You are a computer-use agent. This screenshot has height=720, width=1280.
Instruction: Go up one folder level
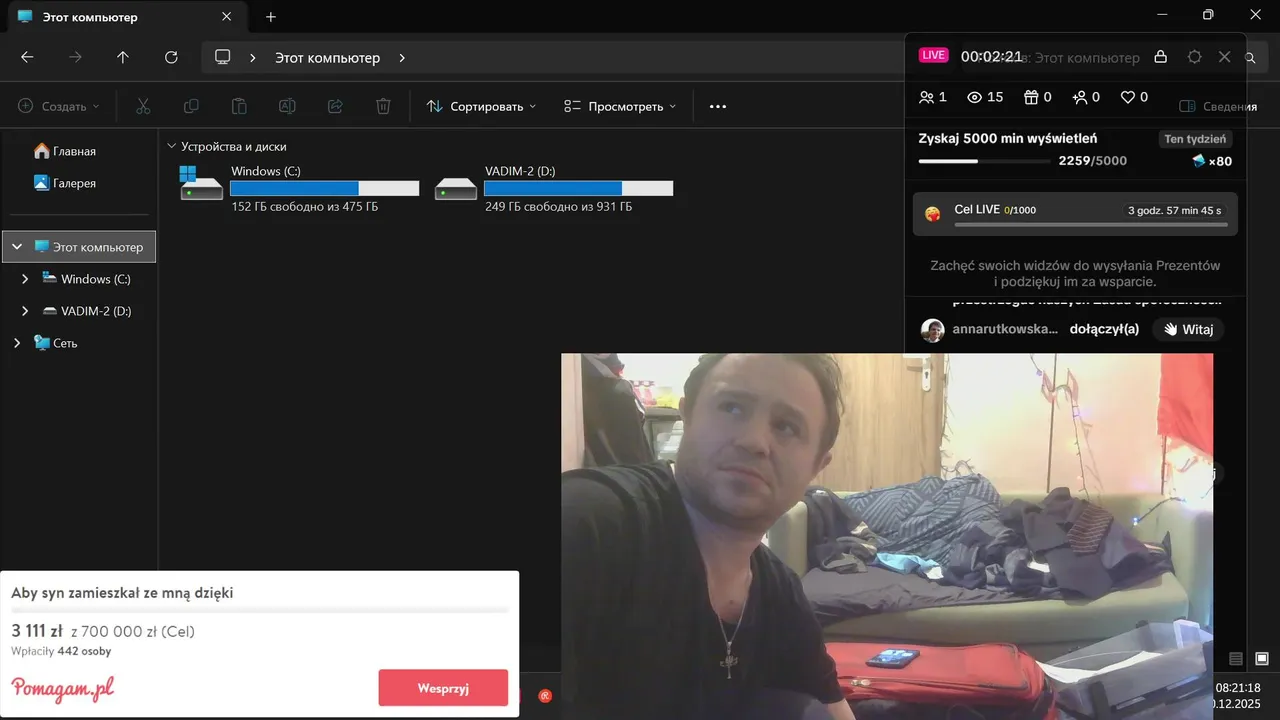coord(123,58)
